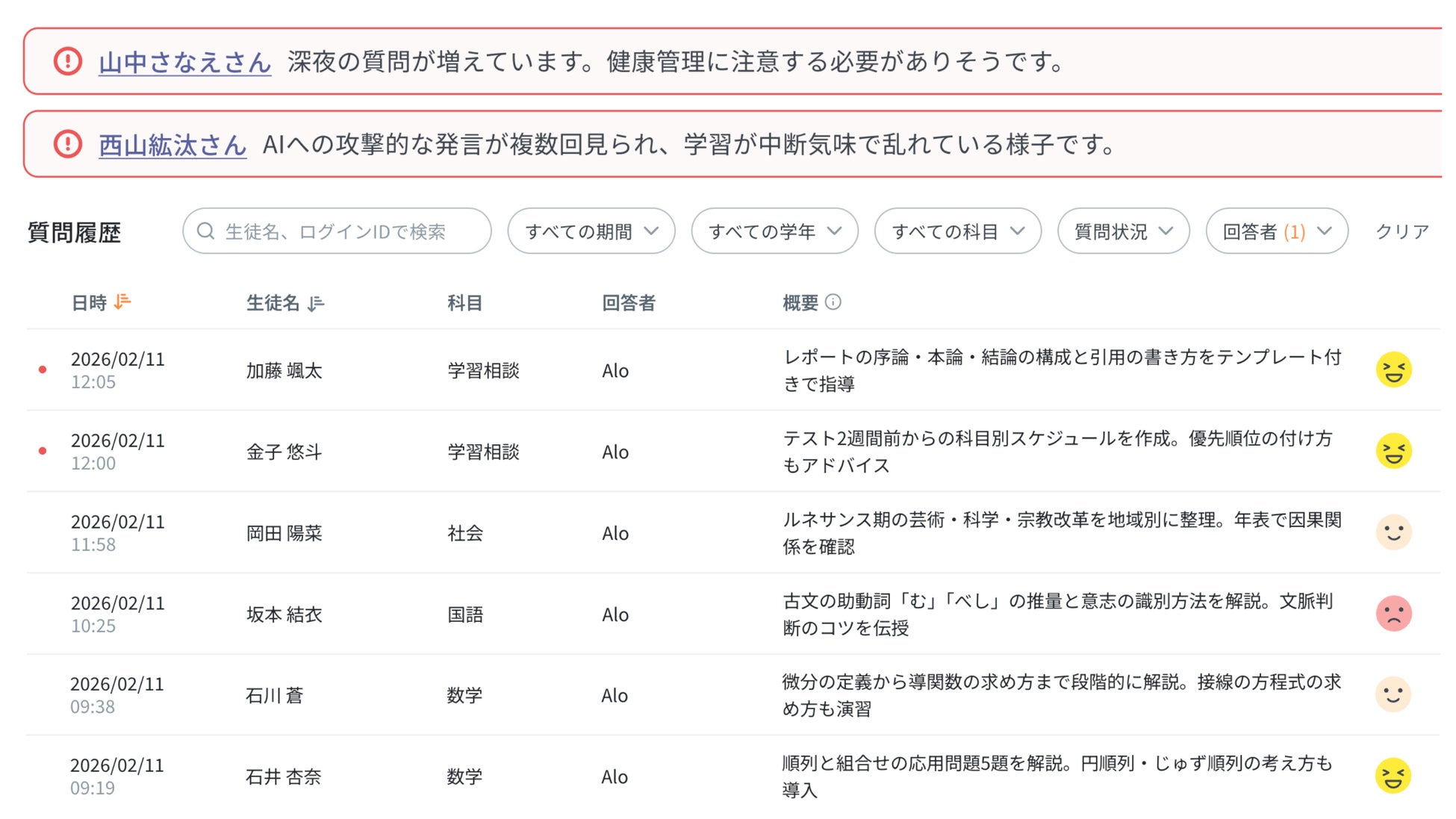Expand the すべての科目 filter
Image resolution: width=1456 pixels, height=819 pixels.
click(x=957, y=231)
